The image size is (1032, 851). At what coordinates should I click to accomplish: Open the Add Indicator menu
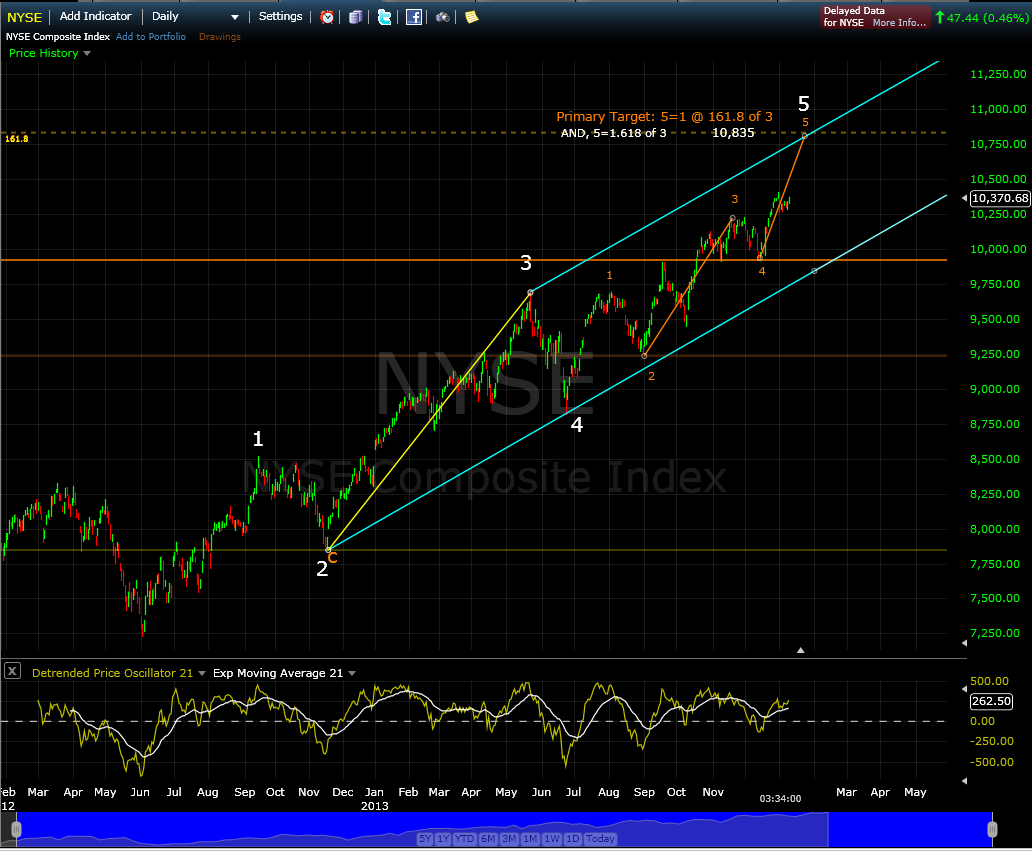pos(95,16)
